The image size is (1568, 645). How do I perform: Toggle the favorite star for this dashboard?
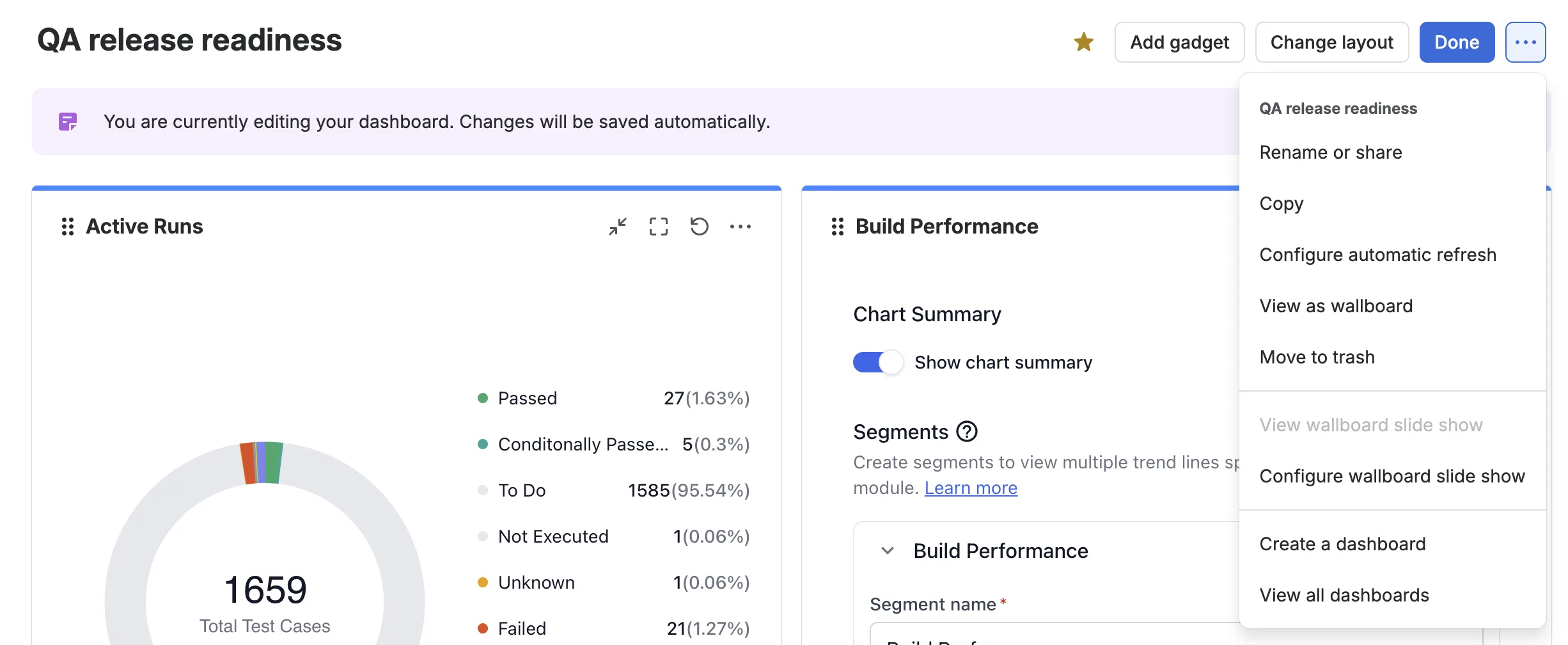pos(1083,42)
